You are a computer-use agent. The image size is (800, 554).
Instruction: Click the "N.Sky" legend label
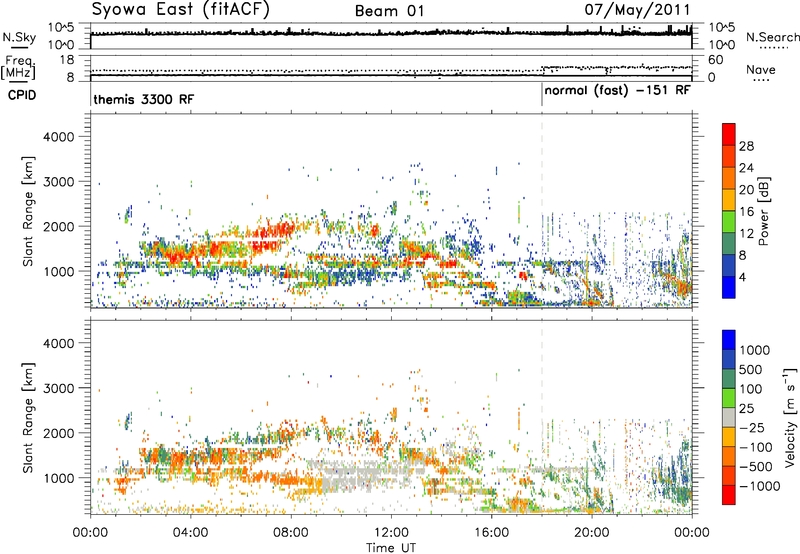[x=19, y=37]
